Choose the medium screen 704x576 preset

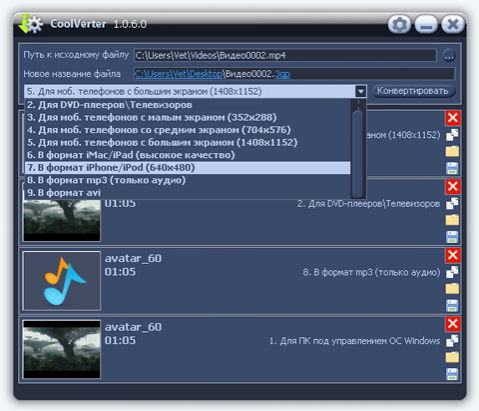(188, 130)
